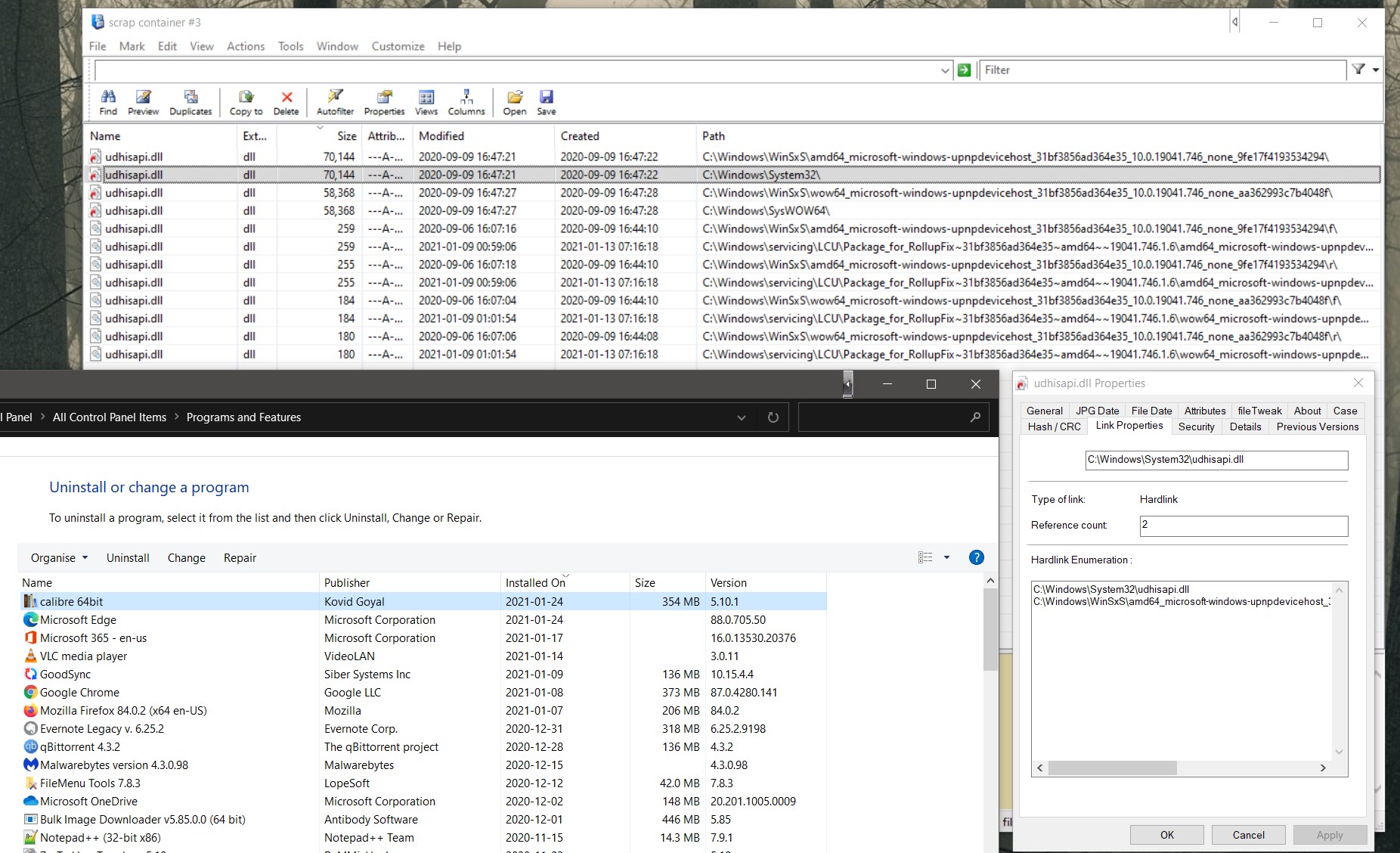
Task: Click the Microsoft Edge program icon
Action: [x=30, y=619]
